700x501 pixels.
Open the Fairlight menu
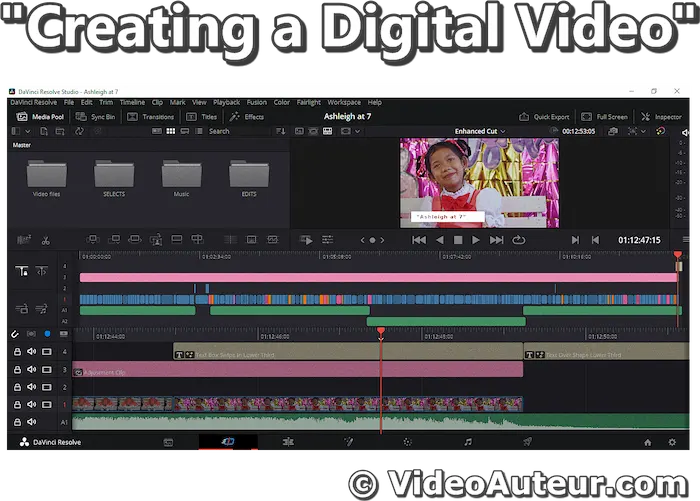(x=308, y=102)
